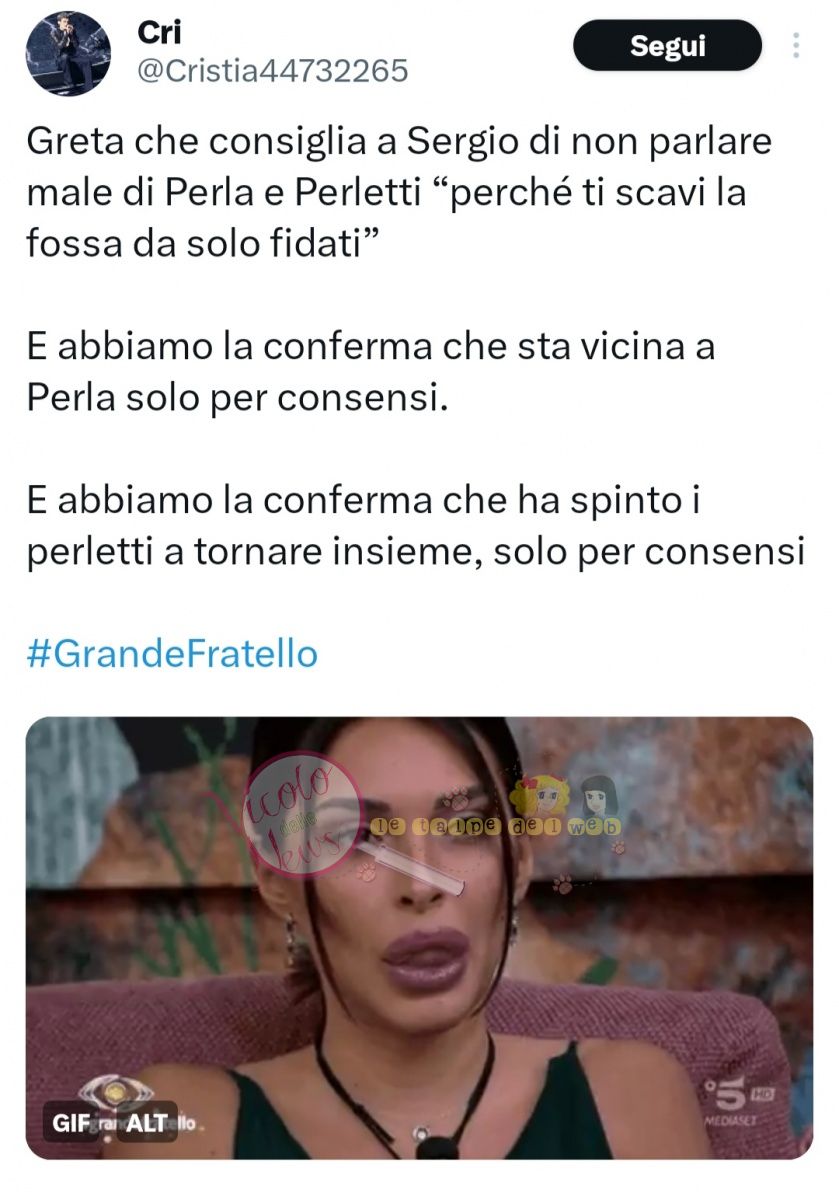Click the display name Cri
This screenshot has width=839, height=1200.
pyautogui.click(x=159, y=32)
